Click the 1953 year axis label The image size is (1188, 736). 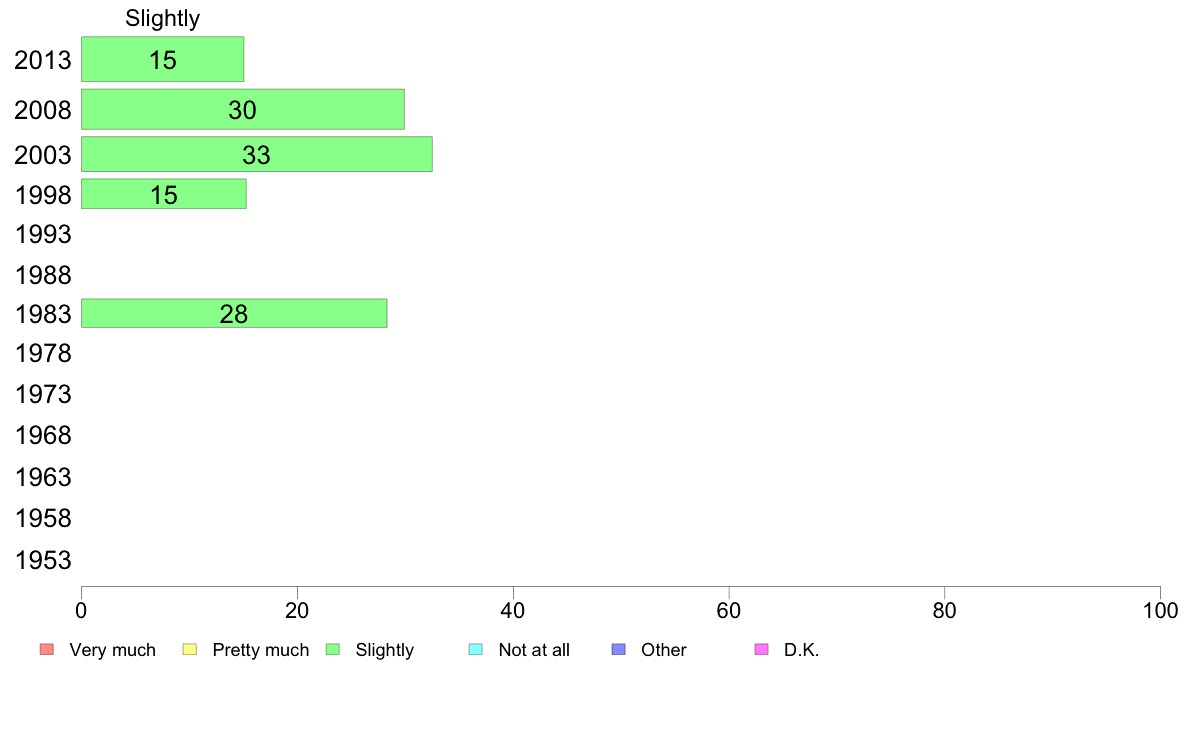[x=43, y=560]
